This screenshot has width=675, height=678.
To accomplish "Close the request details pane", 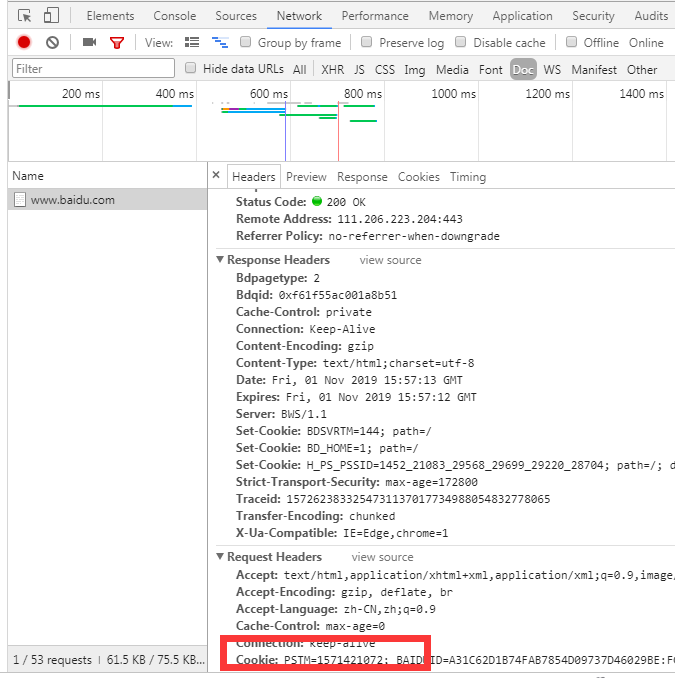I will [x=216, y=175].
